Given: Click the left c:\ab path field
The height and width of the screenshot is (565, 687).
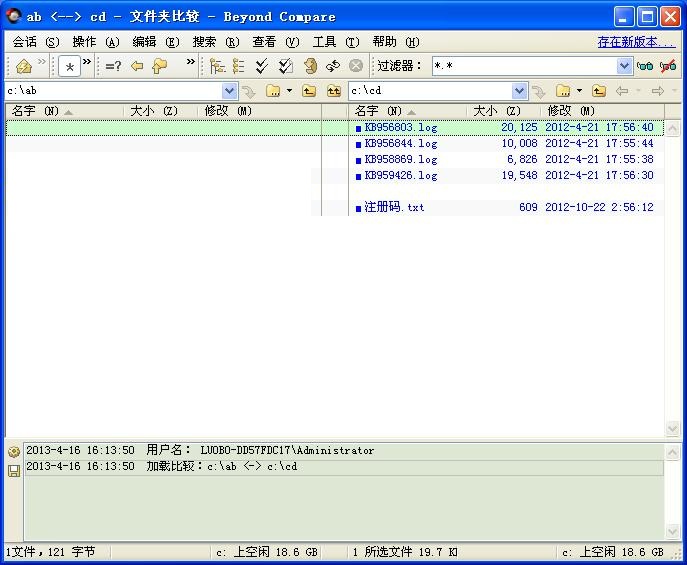Looking at the screenshot, I should point(114,91).
